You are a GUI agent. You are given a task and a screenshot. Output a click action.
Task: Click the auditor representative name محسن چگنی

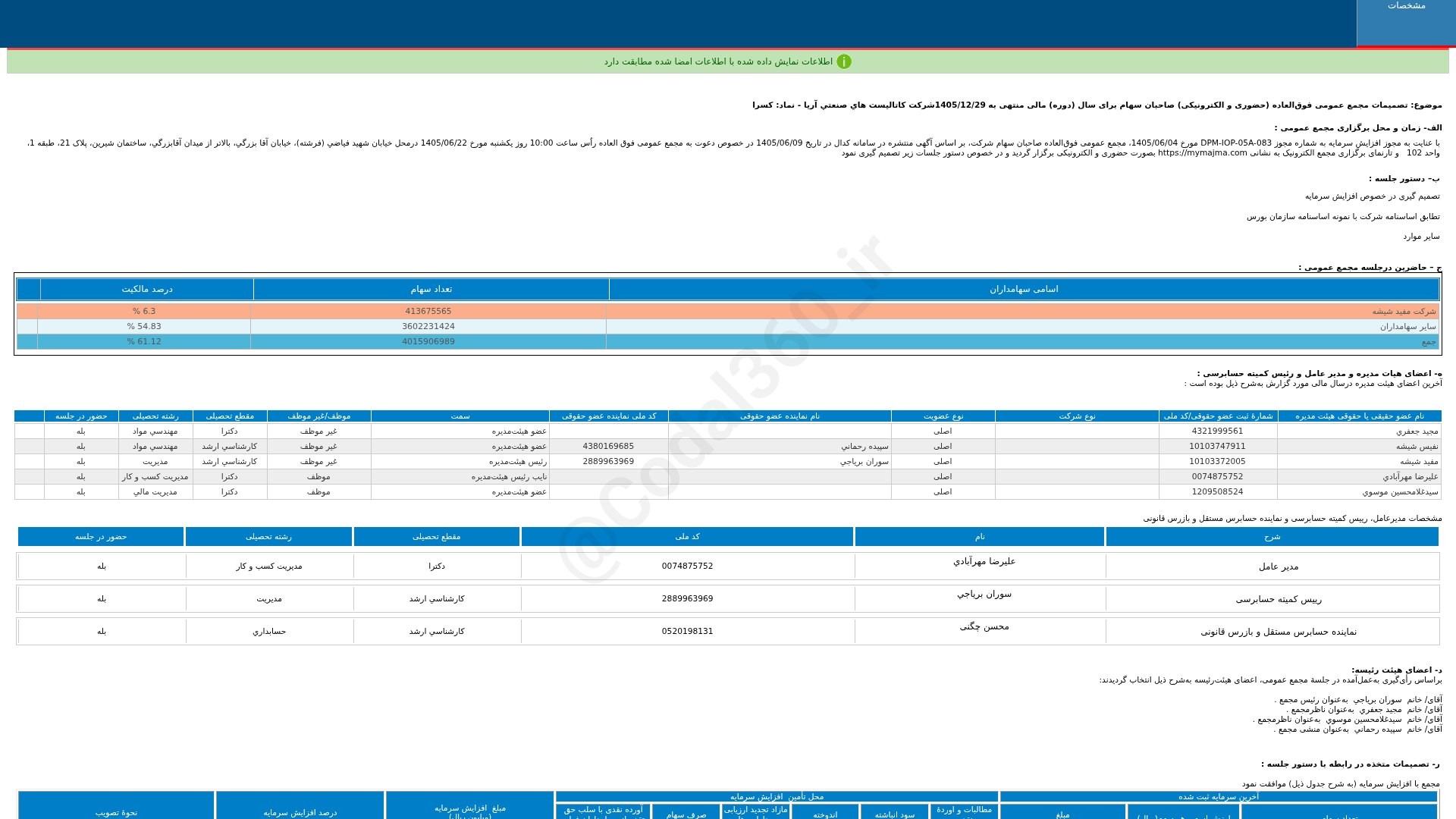click(984, 627)
